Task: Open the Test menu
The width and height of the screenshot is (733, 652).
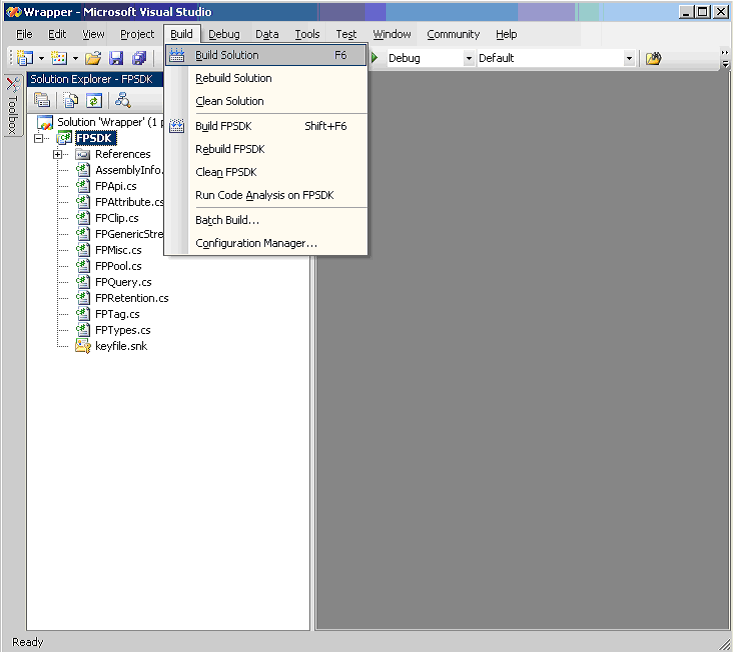Action: click(346, 34)
